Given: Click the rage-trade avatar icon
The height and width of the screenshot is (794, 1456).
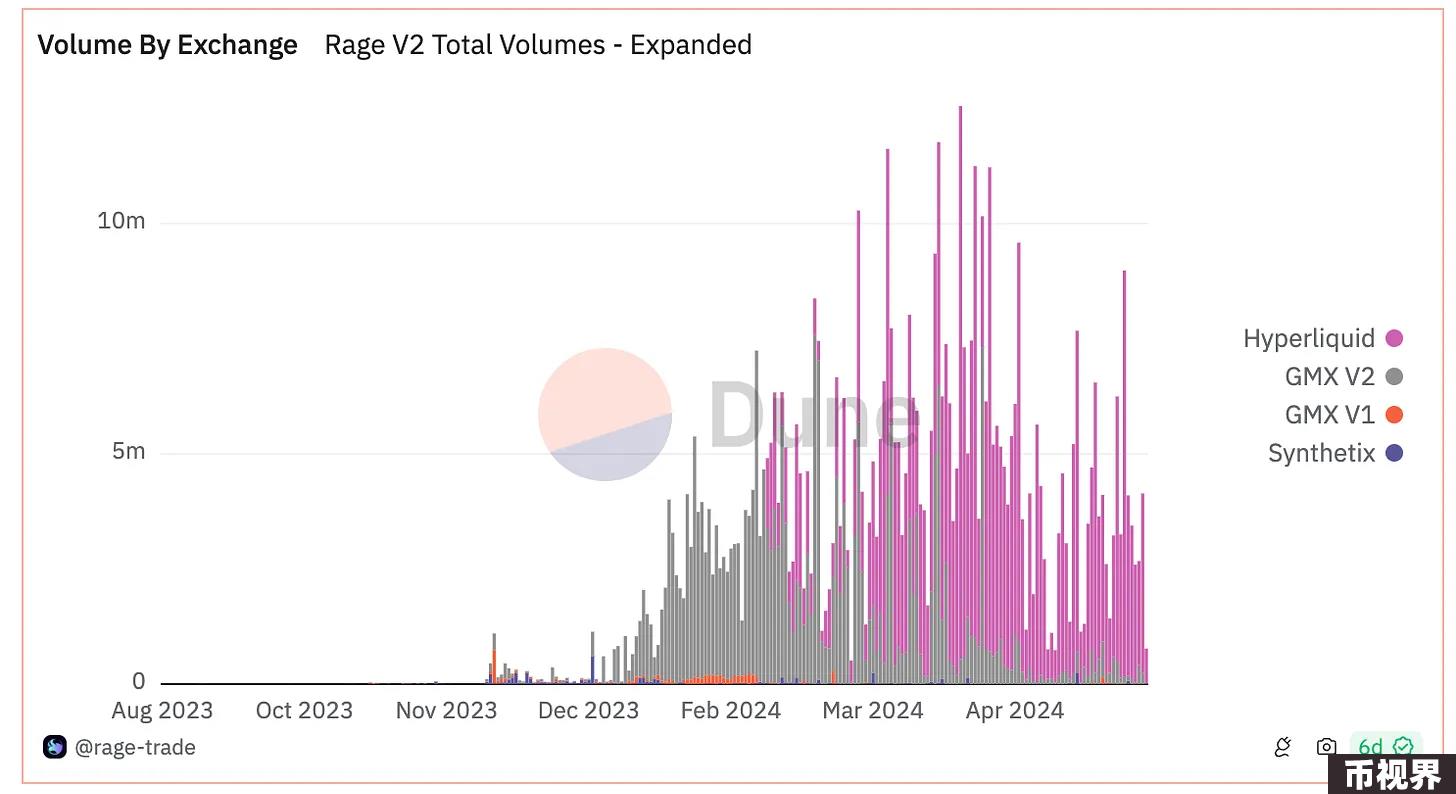Looking at the screenshot, I should 54,747.
